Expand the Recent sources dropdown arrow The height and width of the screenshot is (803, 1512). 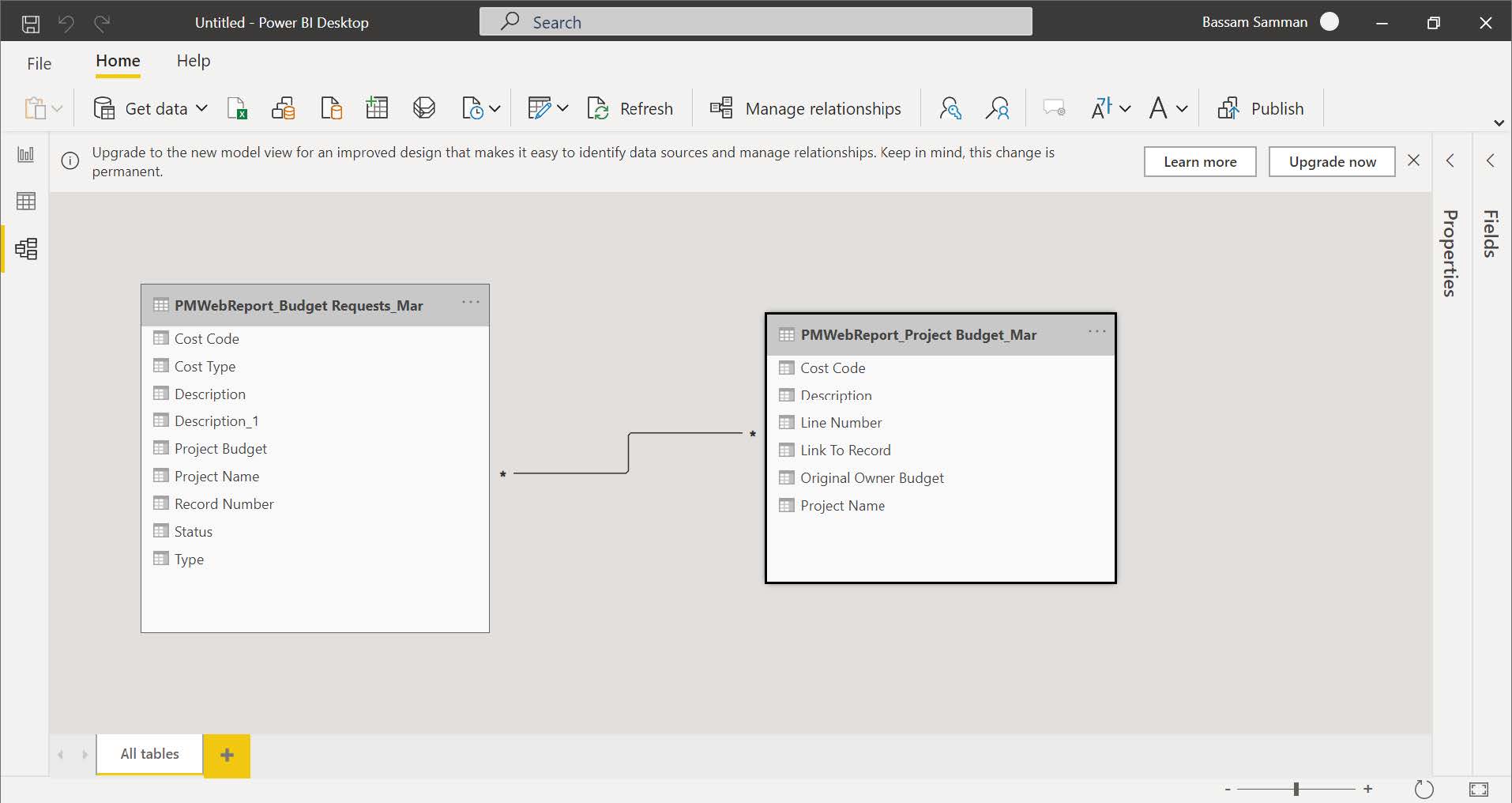point(495,108)
